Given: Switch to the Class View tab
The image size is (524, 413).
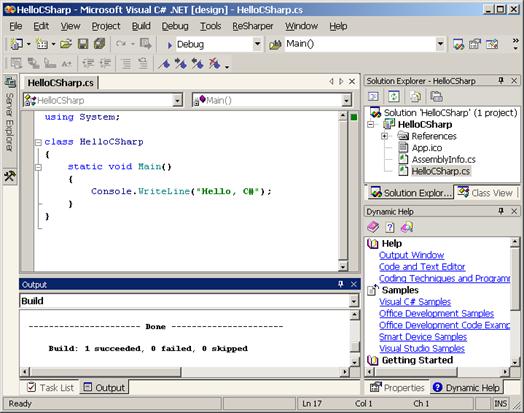Looking at the screenshot, I should (485, 192).
